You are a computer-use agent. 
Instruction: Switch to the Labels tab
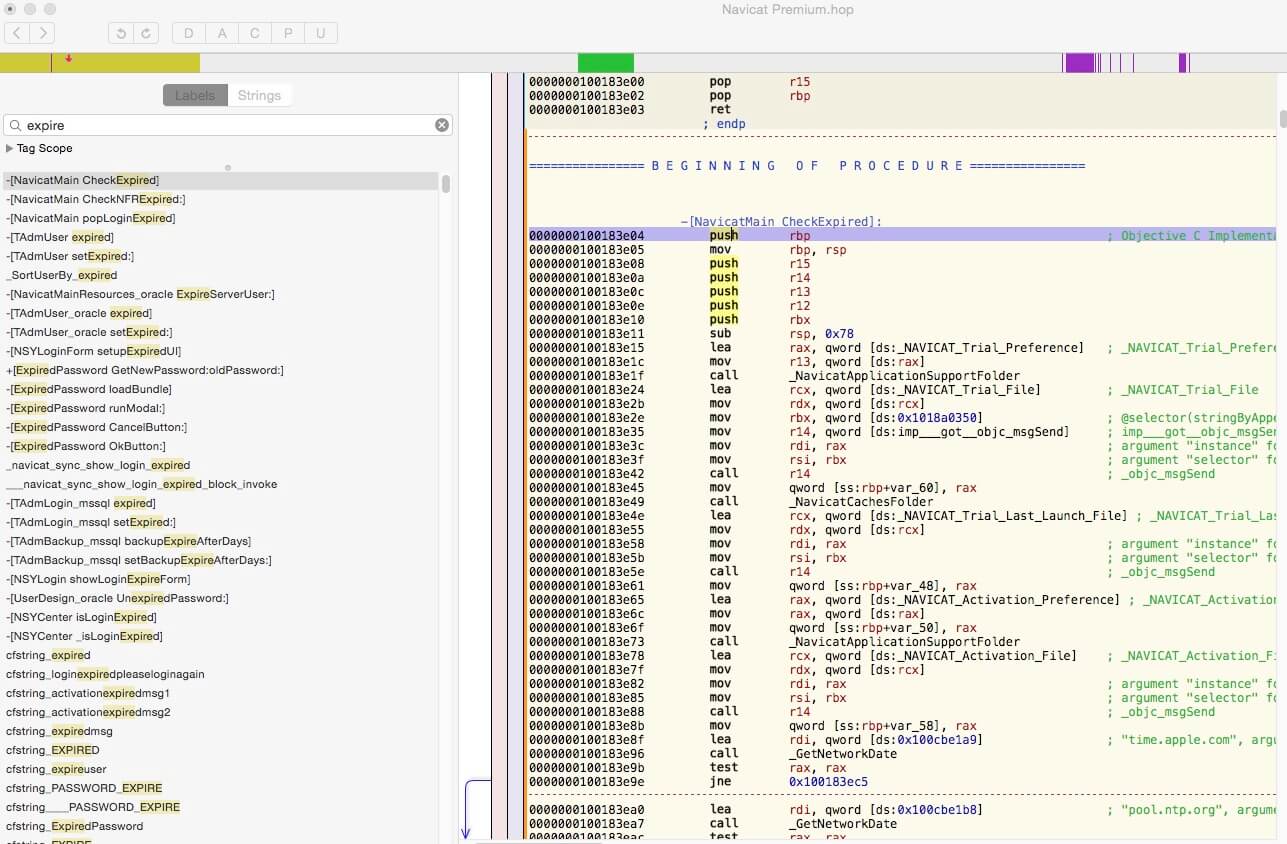[x=195, y=95]
